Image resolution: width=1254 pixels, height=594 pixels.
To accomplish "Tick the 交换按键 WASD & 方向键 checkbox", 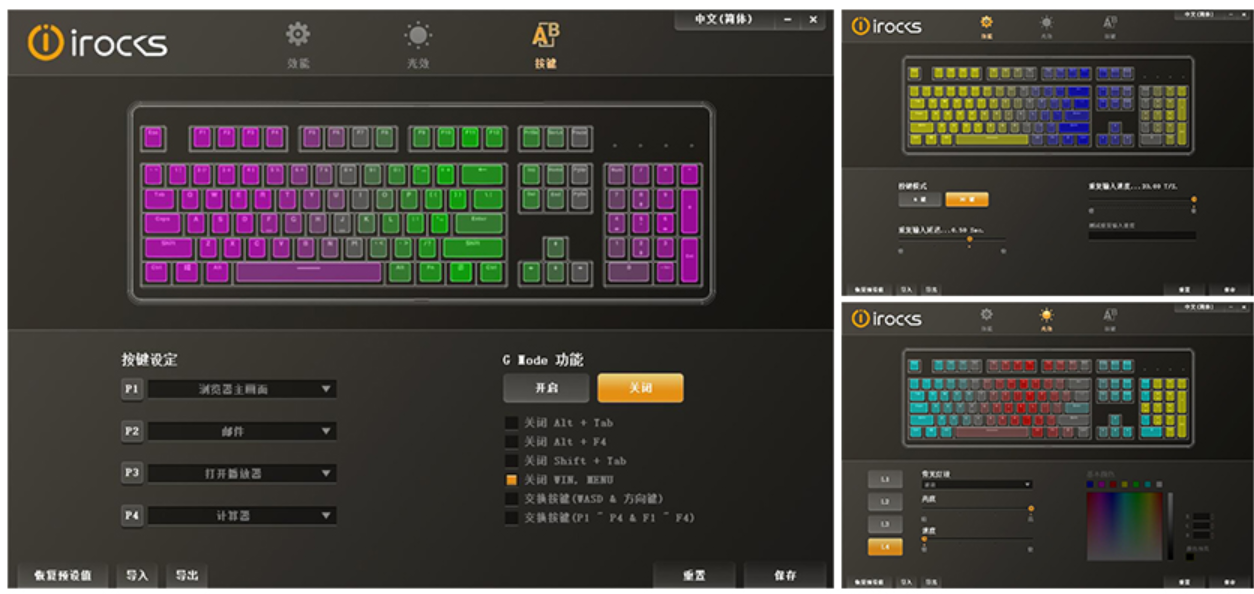I will pos(511,498).
